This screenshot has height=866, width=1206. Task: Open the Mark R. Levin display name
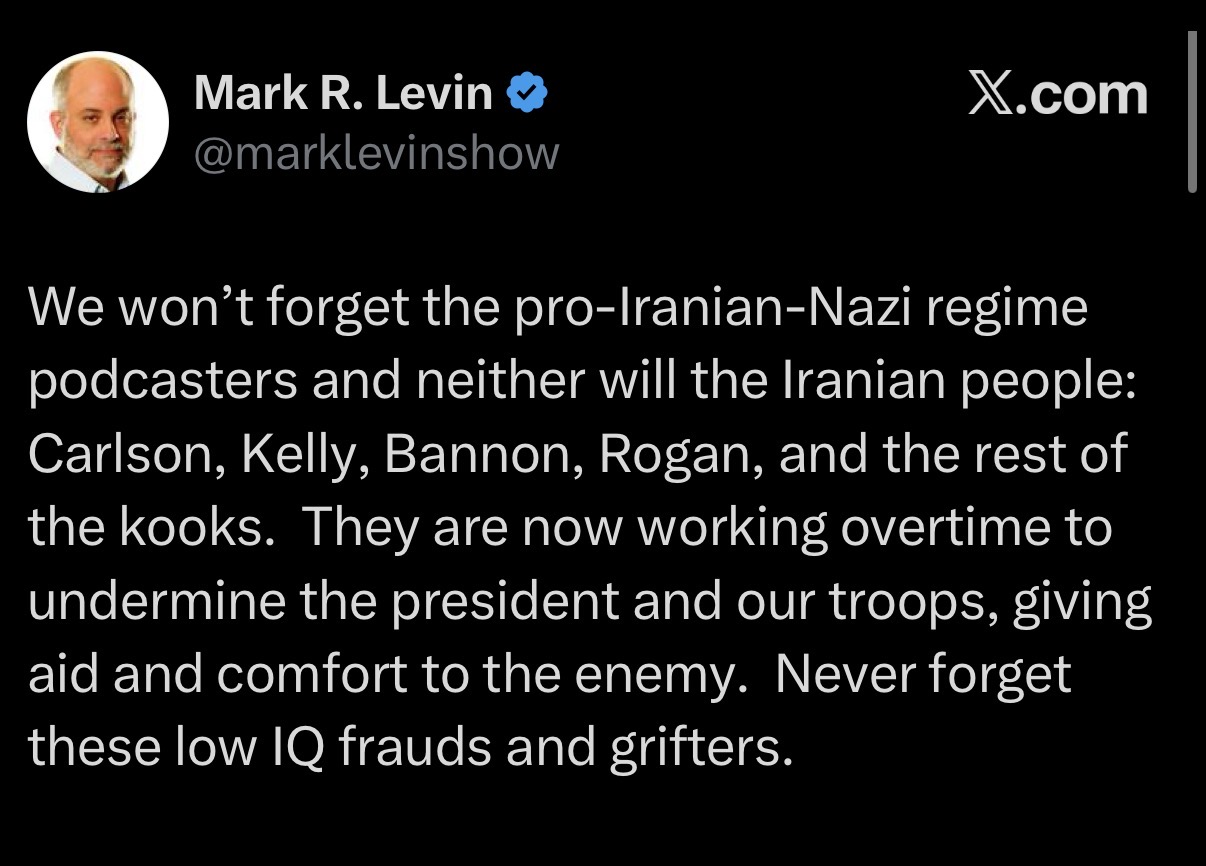tap(343, 94)
